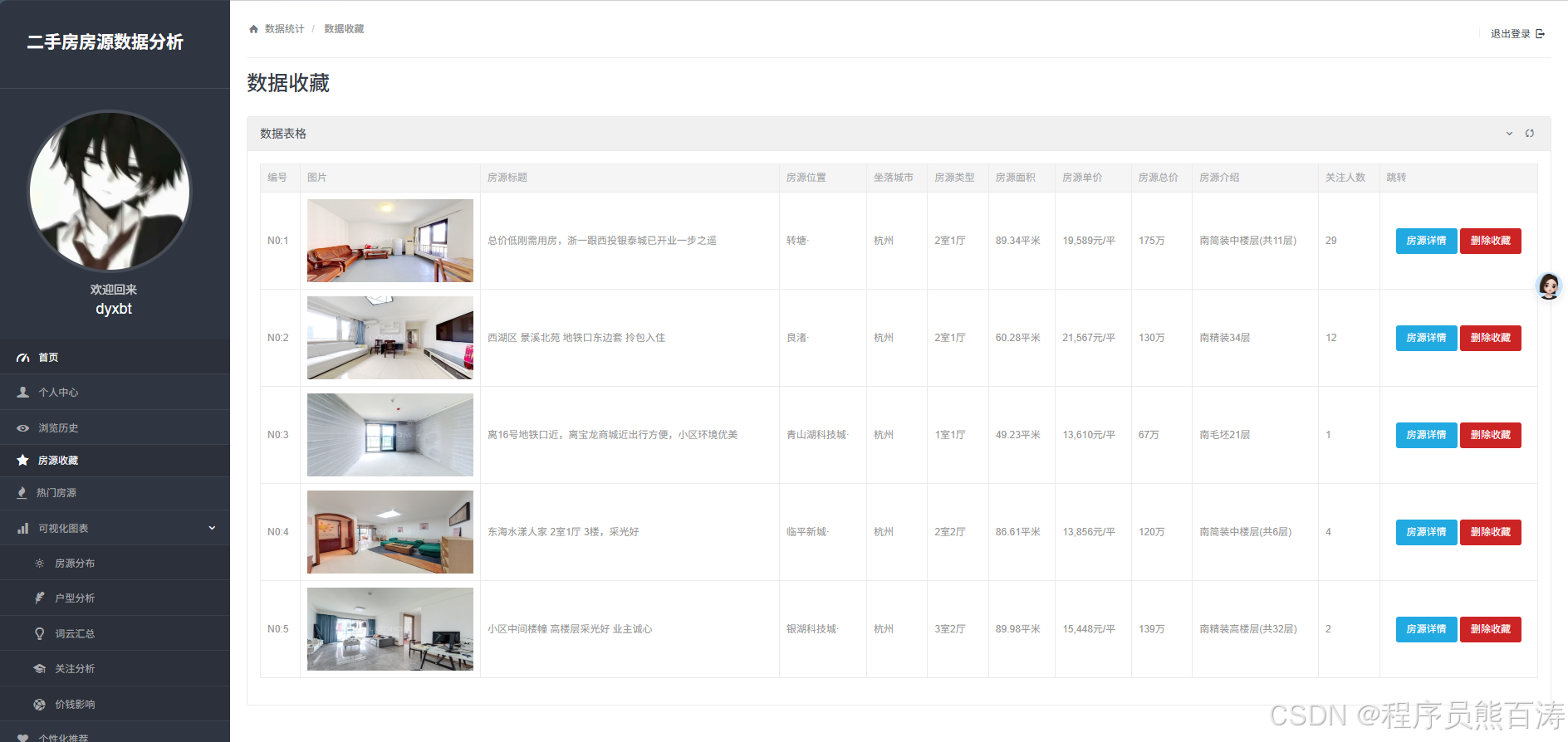Viewport: 1568px width, 742px height.
Task: Click the title 小区中间楼幢 高楼层采光好 业主诚心
Action: coord(570,629)
